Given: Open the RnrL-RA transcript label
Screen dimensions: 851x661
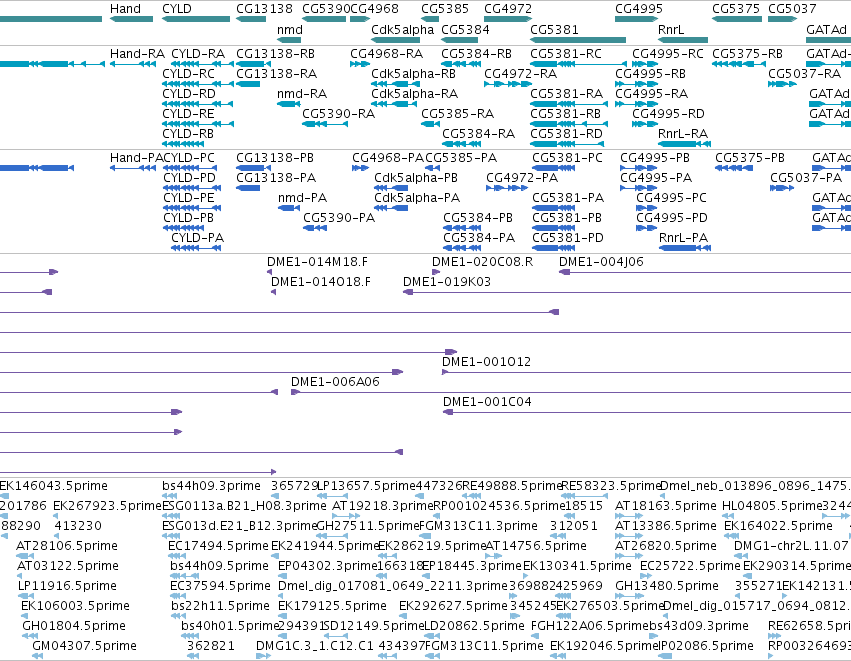Looking at the screenshot, I should point(683,134).
